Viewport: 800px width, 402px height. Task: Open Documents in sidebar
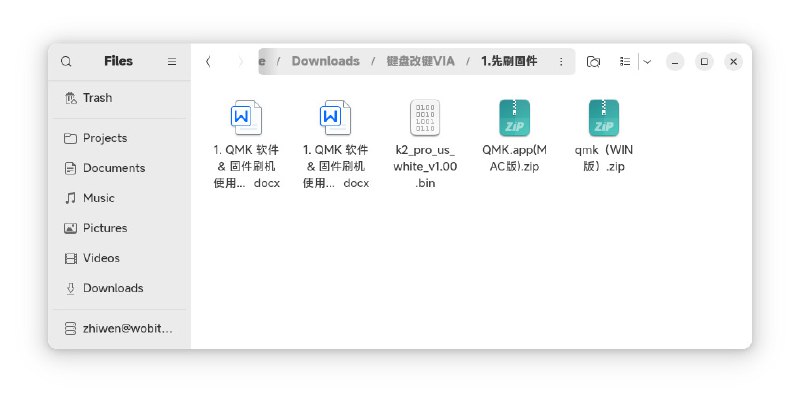point(119,168)
